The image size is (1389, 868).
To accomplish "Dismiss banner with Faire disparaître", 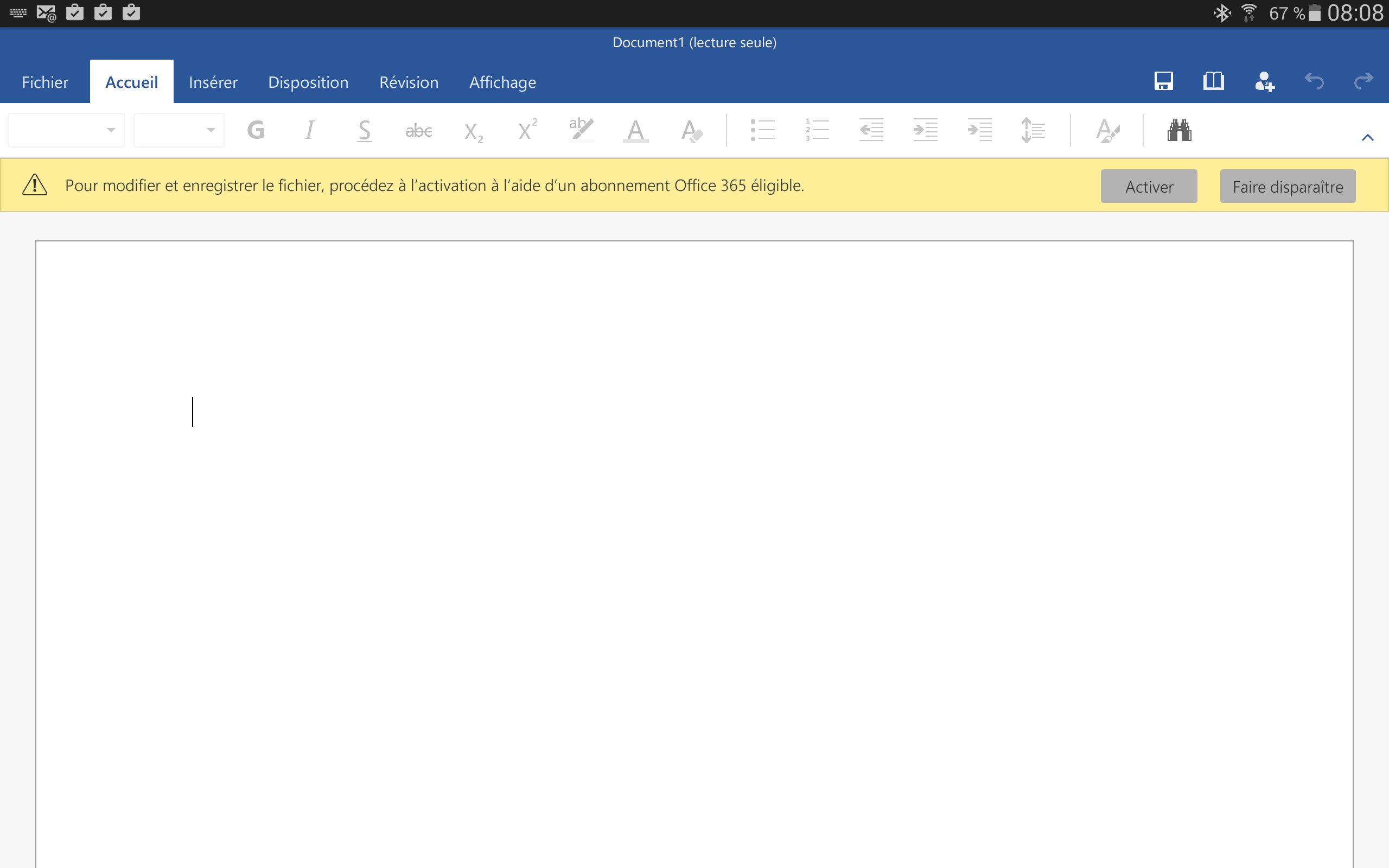I will (1288, 187).
